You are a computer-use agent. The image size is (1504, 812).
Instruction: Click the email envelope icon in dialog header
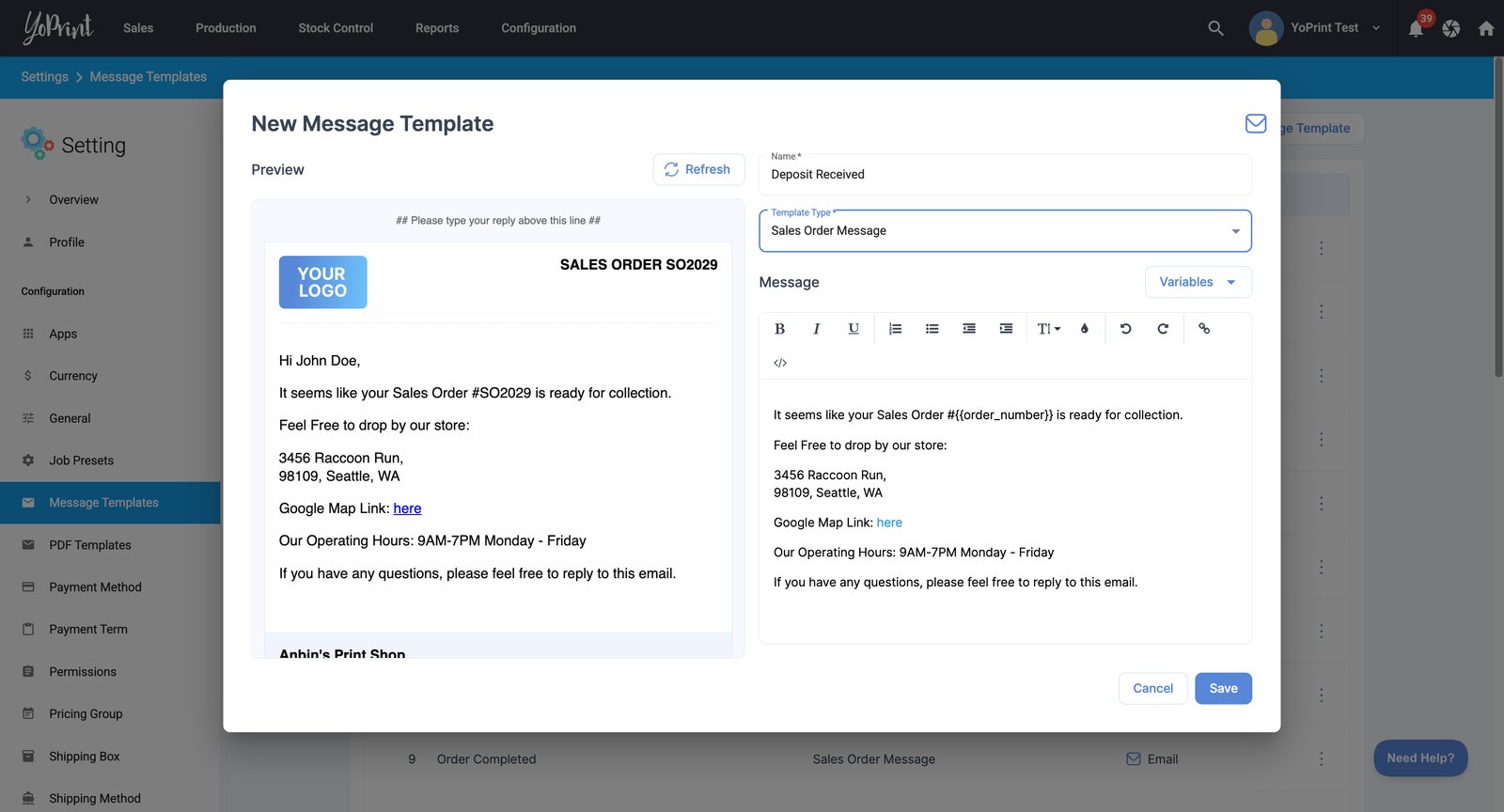tap(1256, 123)
